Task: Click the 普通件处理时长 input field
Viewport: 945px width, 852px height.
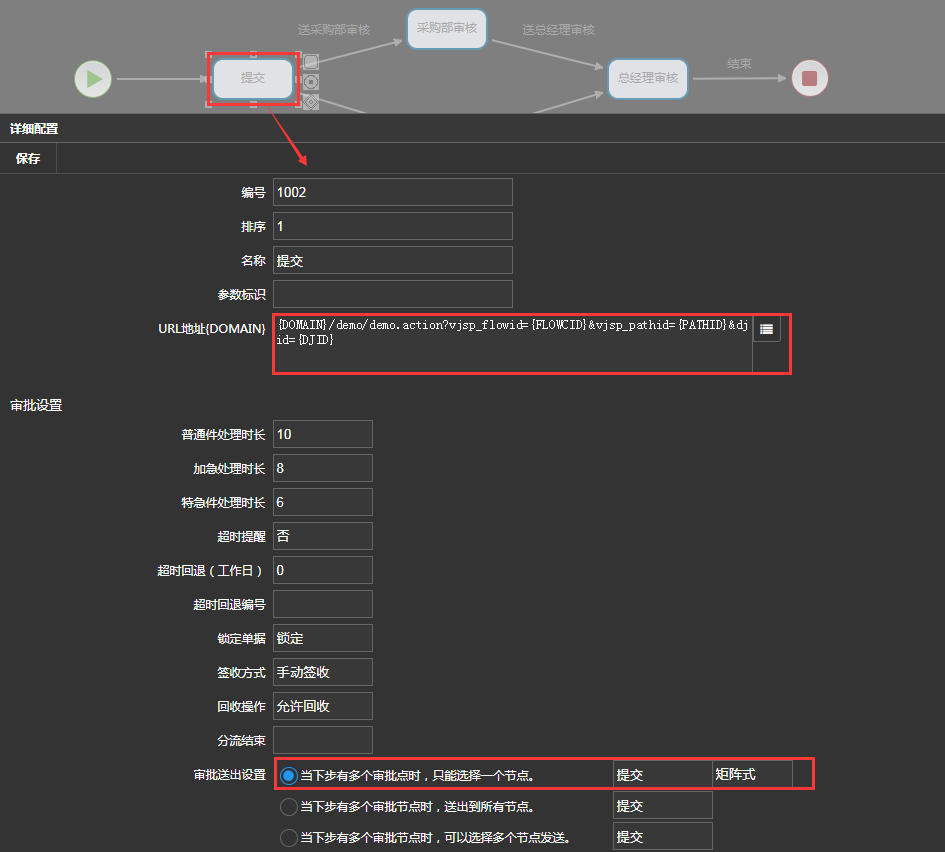Action: click(x=322, y=434)
